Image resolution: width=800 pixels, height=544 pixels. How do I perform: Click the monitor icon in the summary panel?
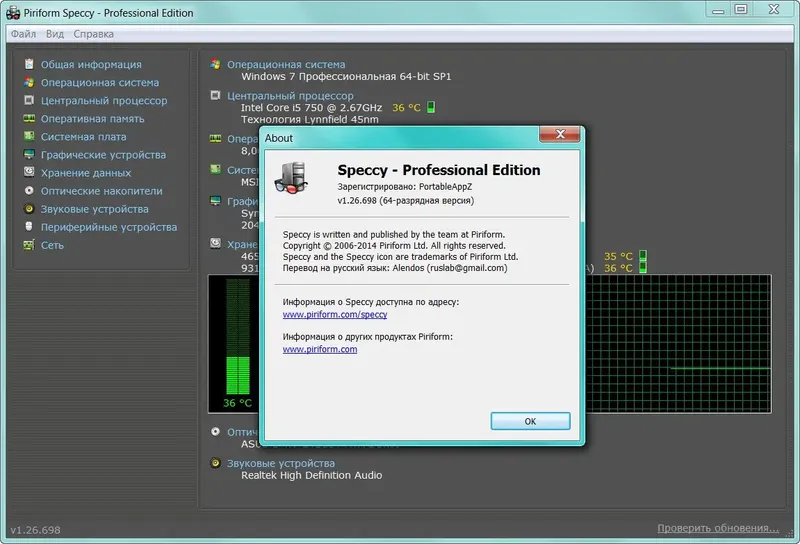(x=215, y=201)
